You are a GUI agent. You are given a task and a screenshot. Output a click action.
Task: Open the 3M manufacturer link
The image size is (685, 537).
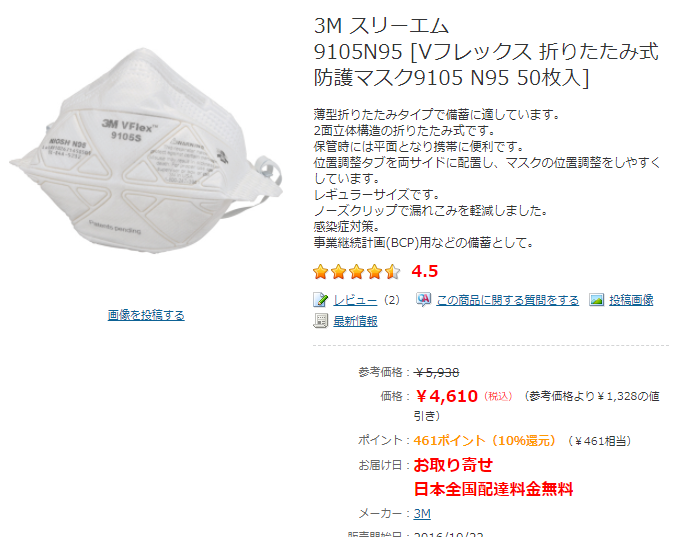[x=422, y=513]
